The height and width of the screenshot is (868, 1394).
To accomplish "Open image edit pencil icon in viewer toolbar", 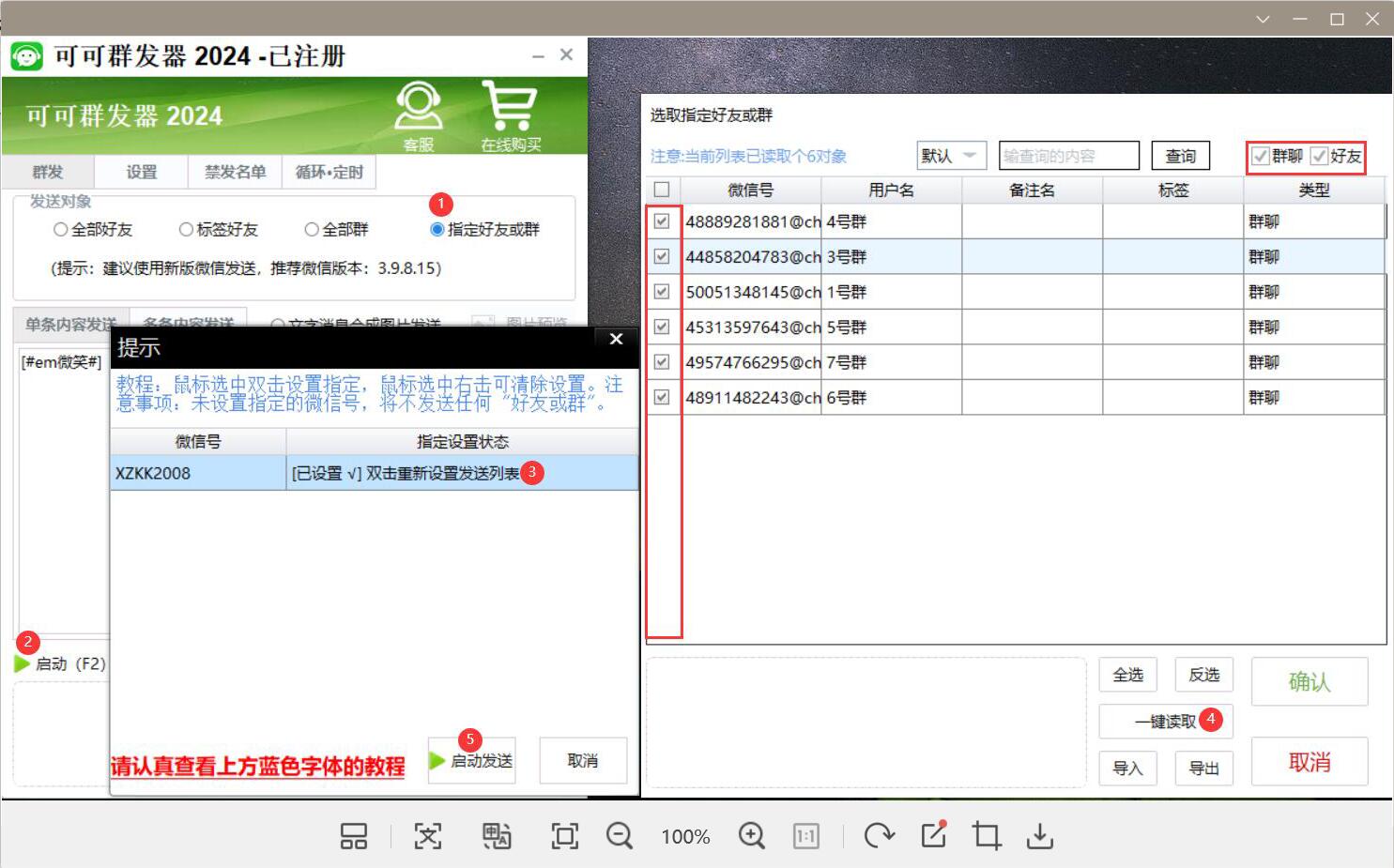I will pos(934,834).
